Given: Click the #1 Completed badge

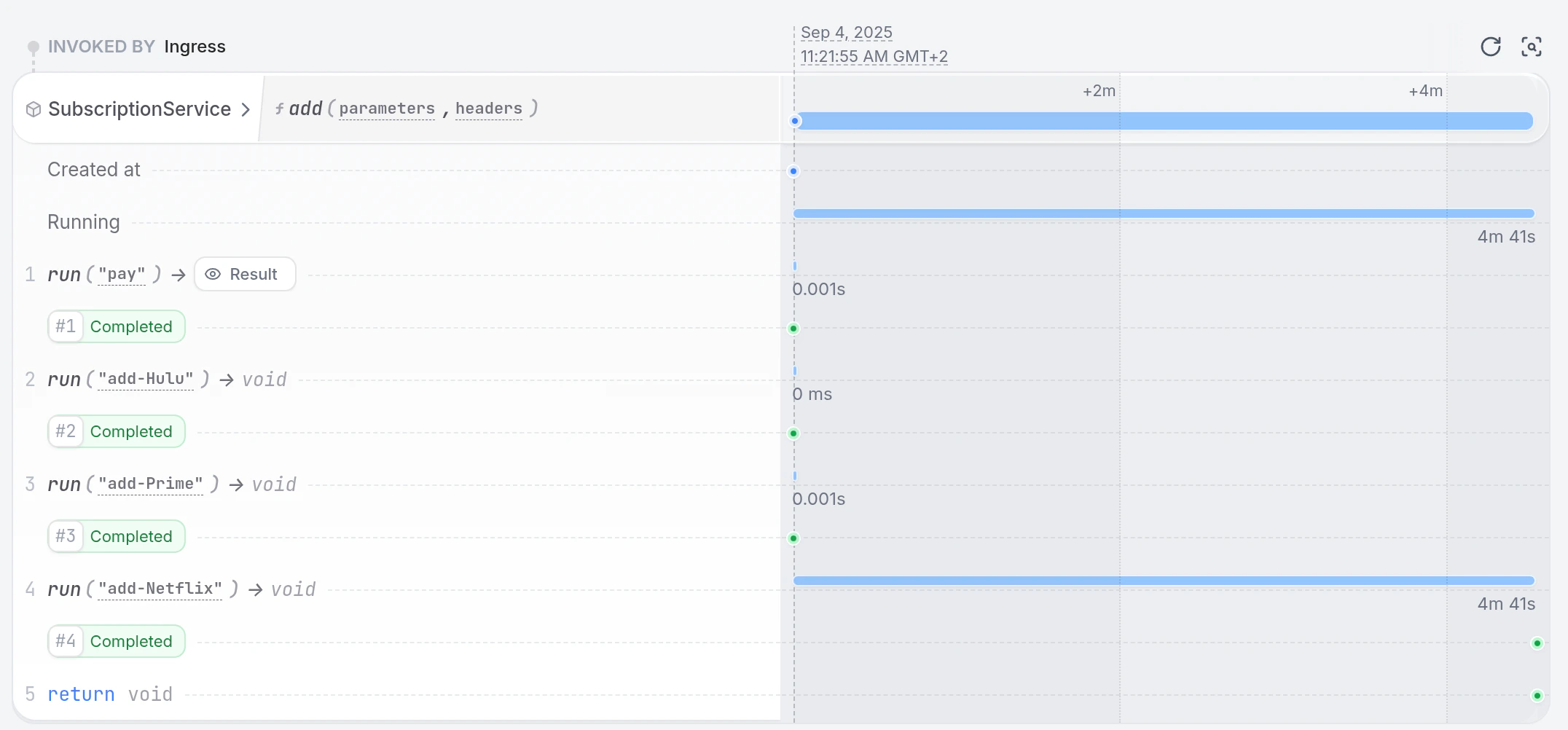Looking at the screenshot, I should pyautogui.click(x=117, y=326).
